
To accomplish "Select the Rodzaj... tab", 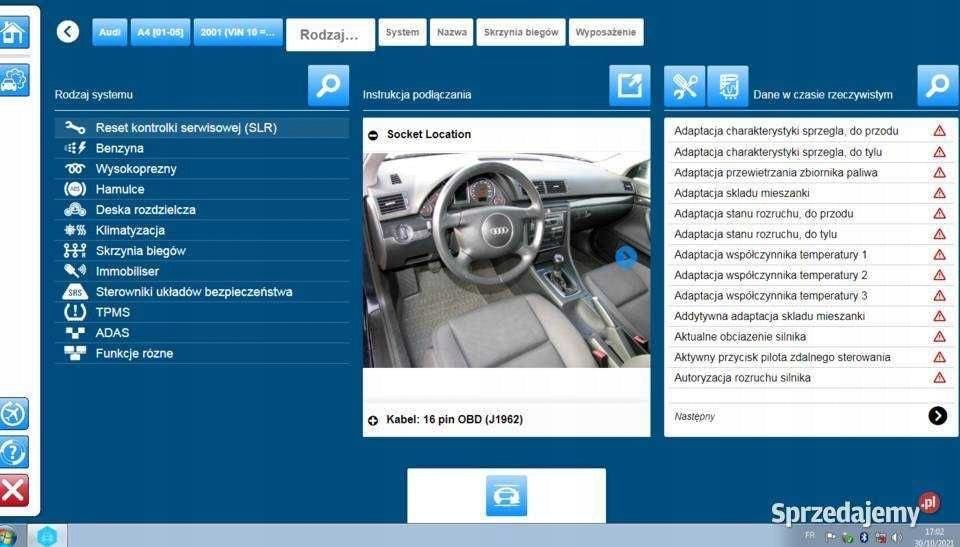I will click(x=330, y=34).
